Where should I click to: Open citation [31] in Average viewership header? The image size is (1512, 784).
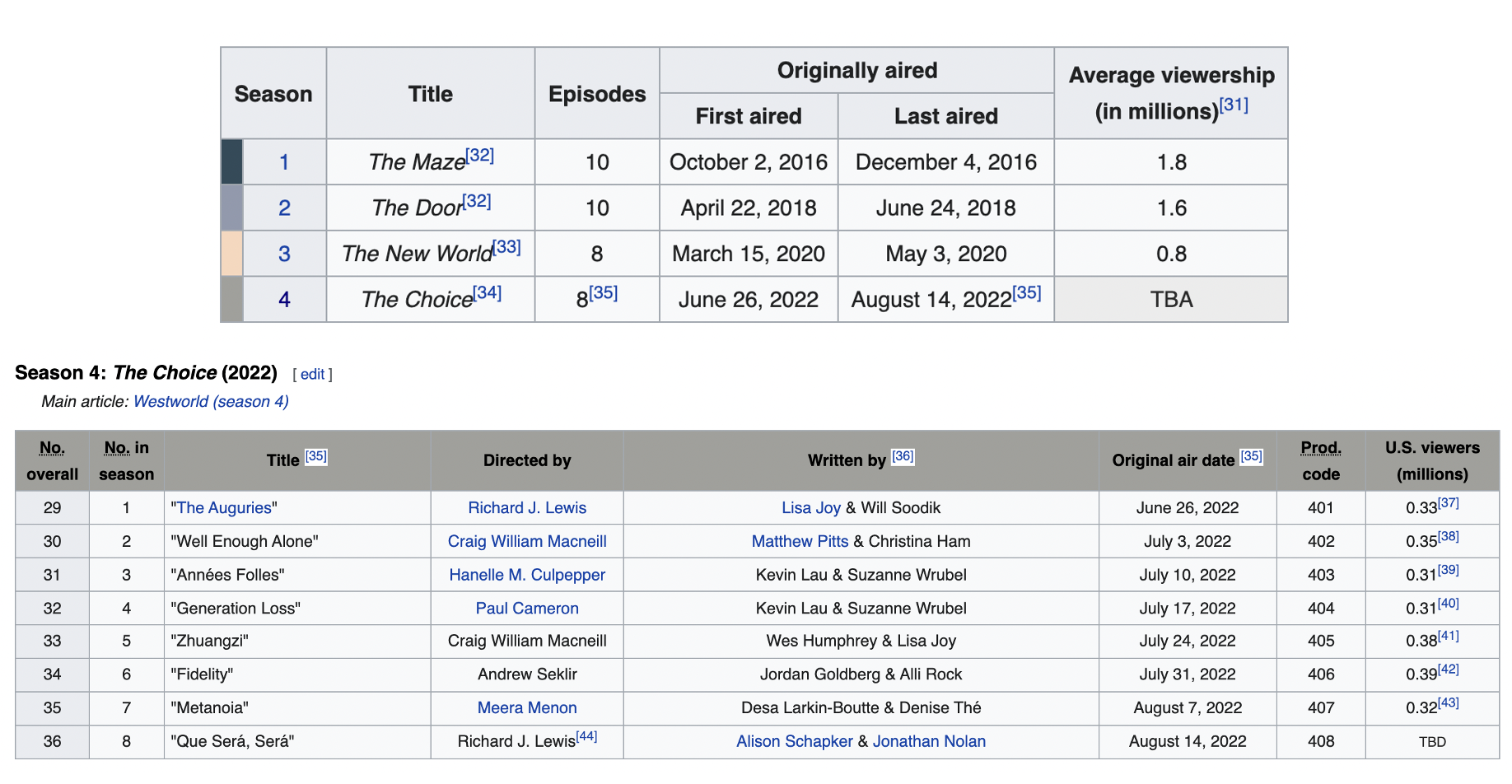(1234, 105)
